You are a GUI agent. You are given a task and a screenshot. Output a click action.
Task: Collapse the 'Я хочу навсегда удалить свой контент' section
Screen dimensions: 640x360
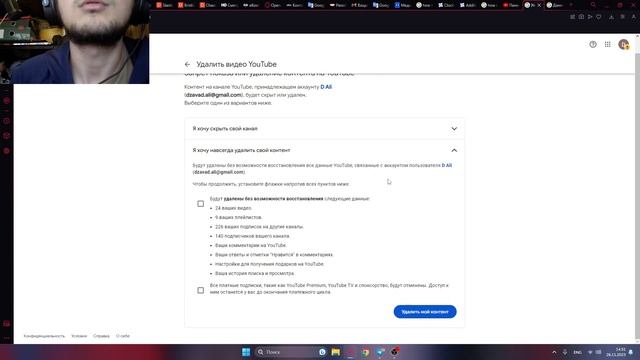point(324,150)
